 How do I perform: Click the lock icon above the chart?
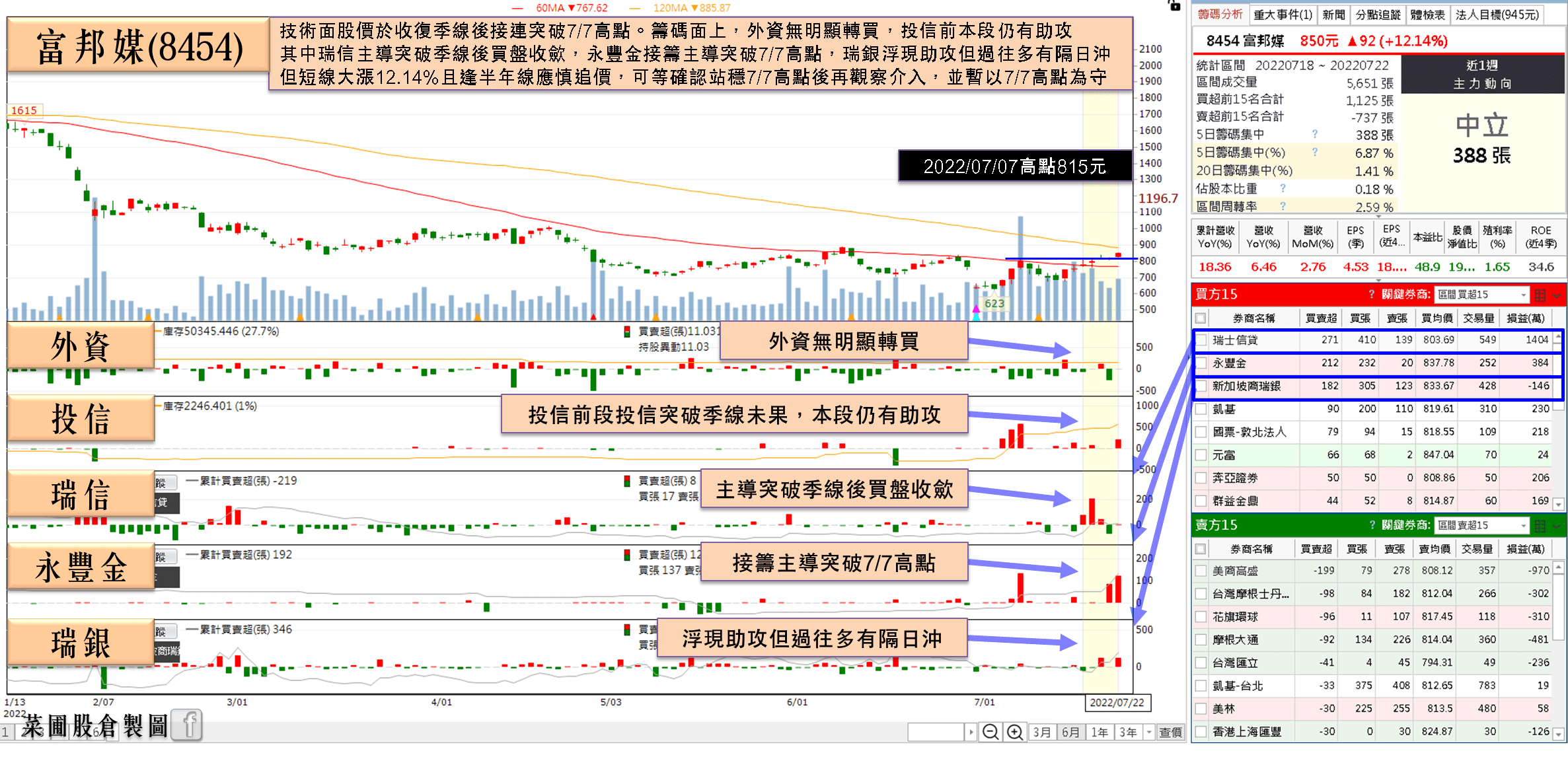(1174, 5)
